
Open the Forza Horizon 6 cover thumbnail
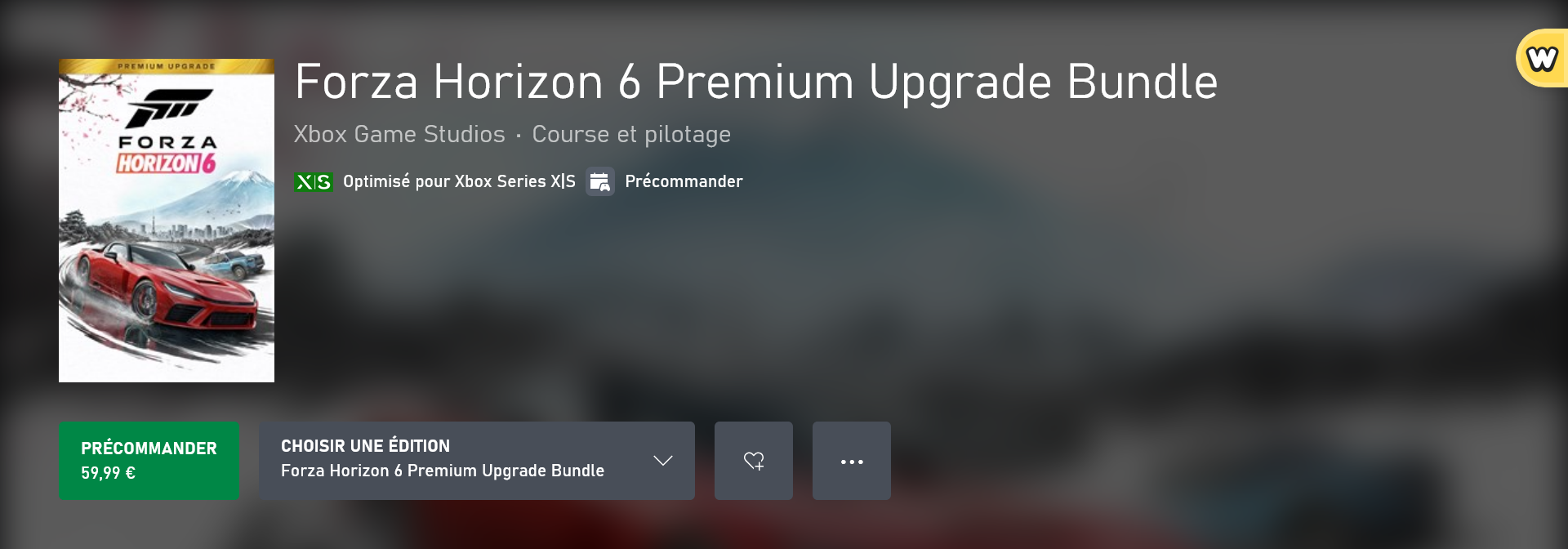coord(167,221)
